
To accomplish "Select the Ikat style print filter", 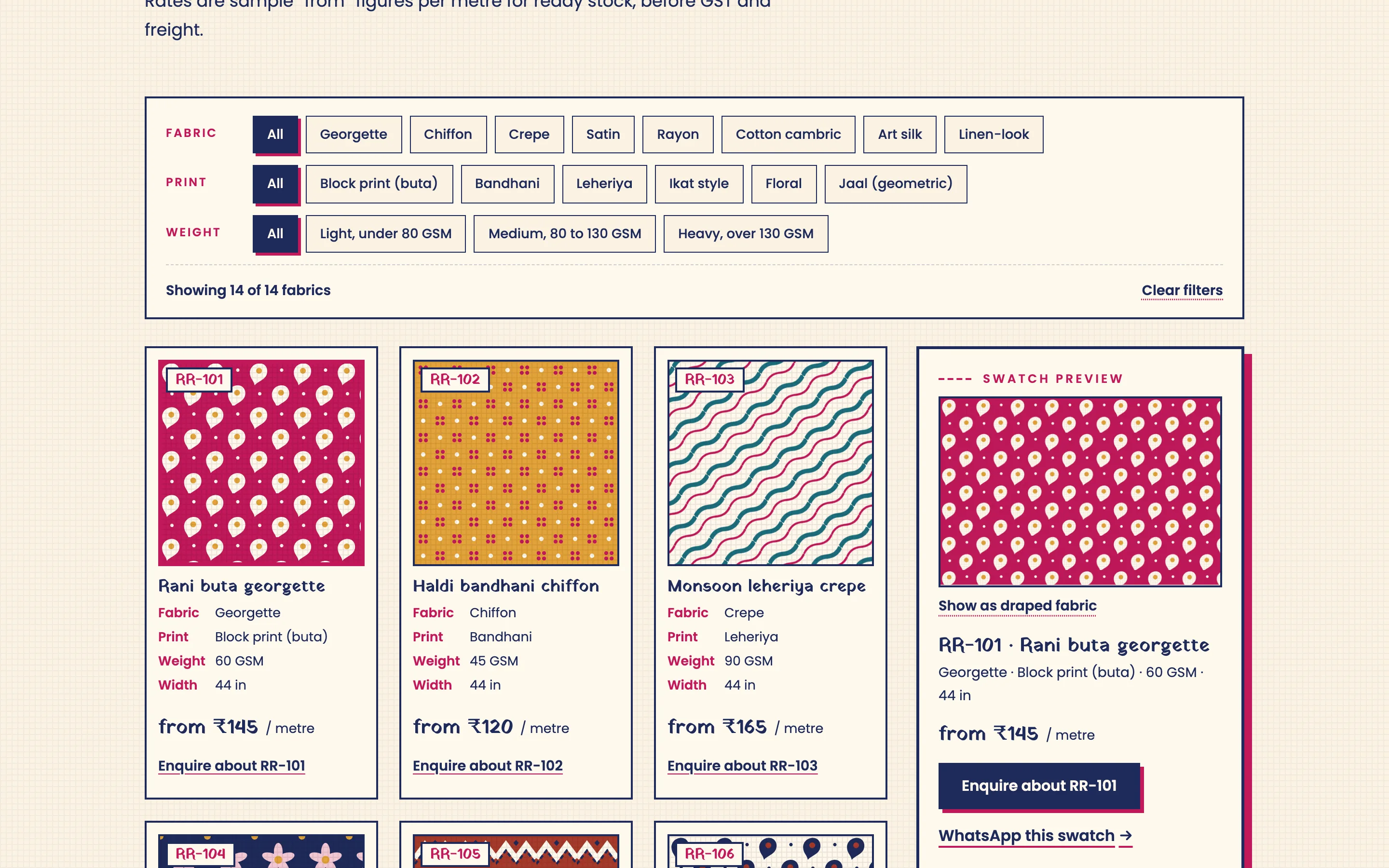I will 698,184.
